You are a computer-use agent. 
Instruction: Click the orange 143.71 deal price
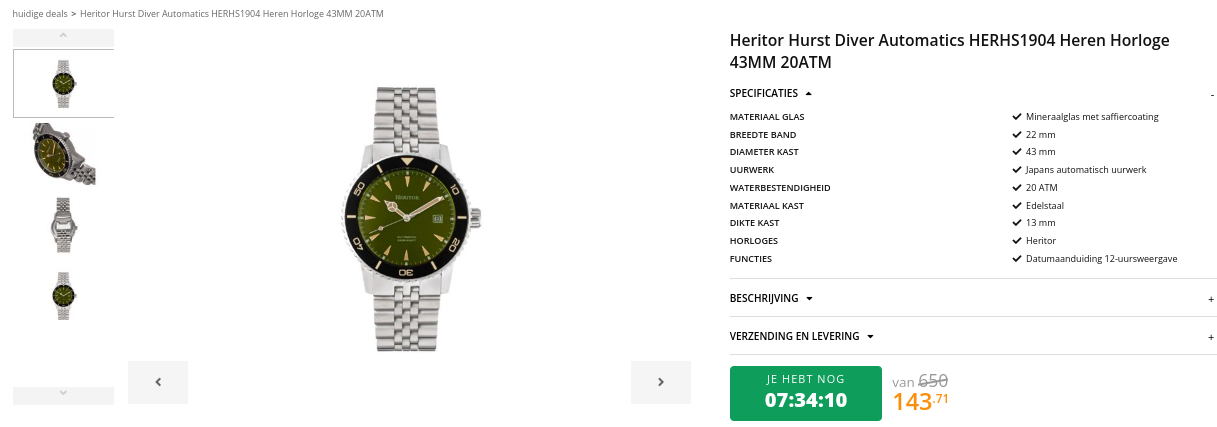pyautogui.click(x=921, y=402)
